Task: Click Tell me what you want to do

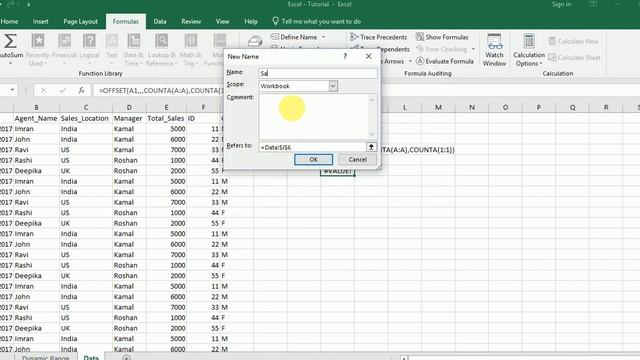Action: [317, 22]
